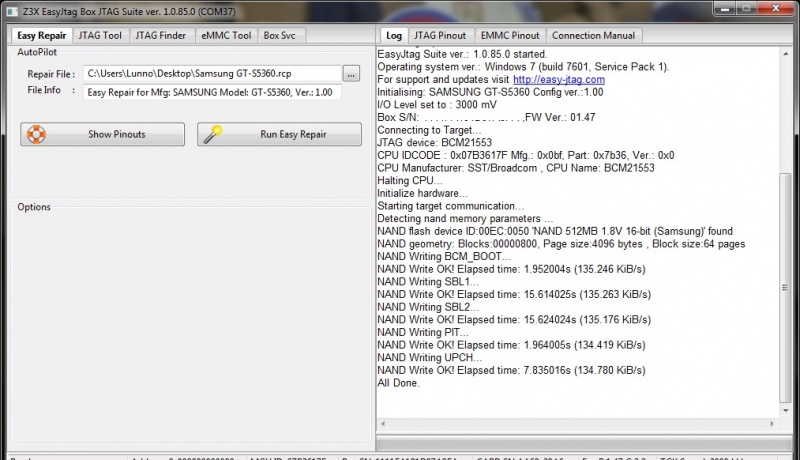The width and height of the screenshot is (800, 460).
Task: Click the 'Repair File :' label
Action: [51, 74]
